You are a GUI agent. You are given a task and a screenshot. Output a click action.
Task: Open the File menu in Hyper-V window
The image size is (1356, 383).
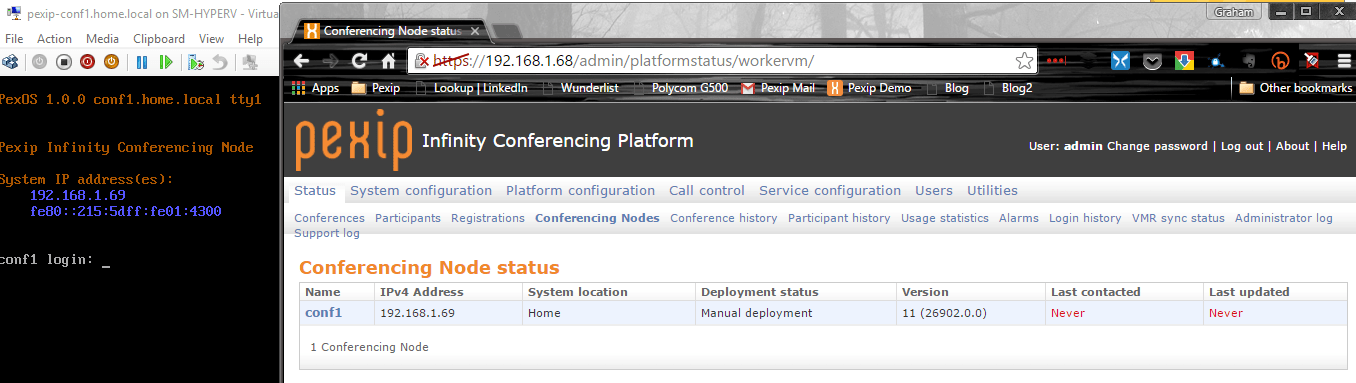[14, 39]
